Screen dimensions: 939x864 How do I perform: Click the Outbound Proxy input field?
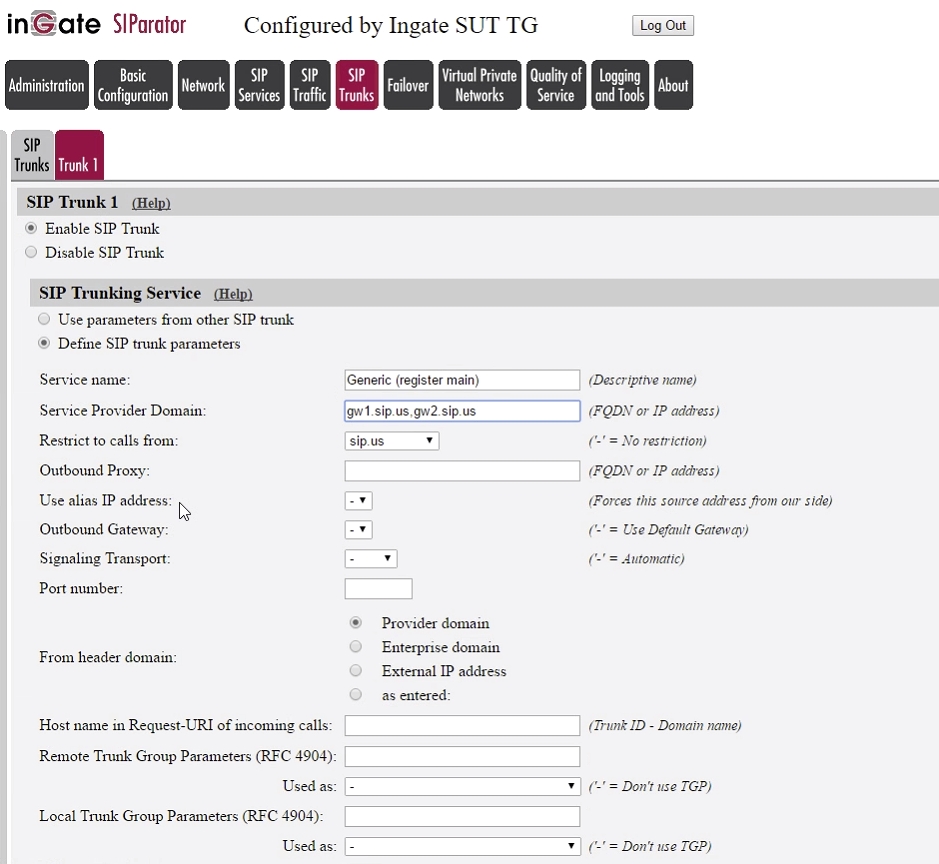(462, 471)
